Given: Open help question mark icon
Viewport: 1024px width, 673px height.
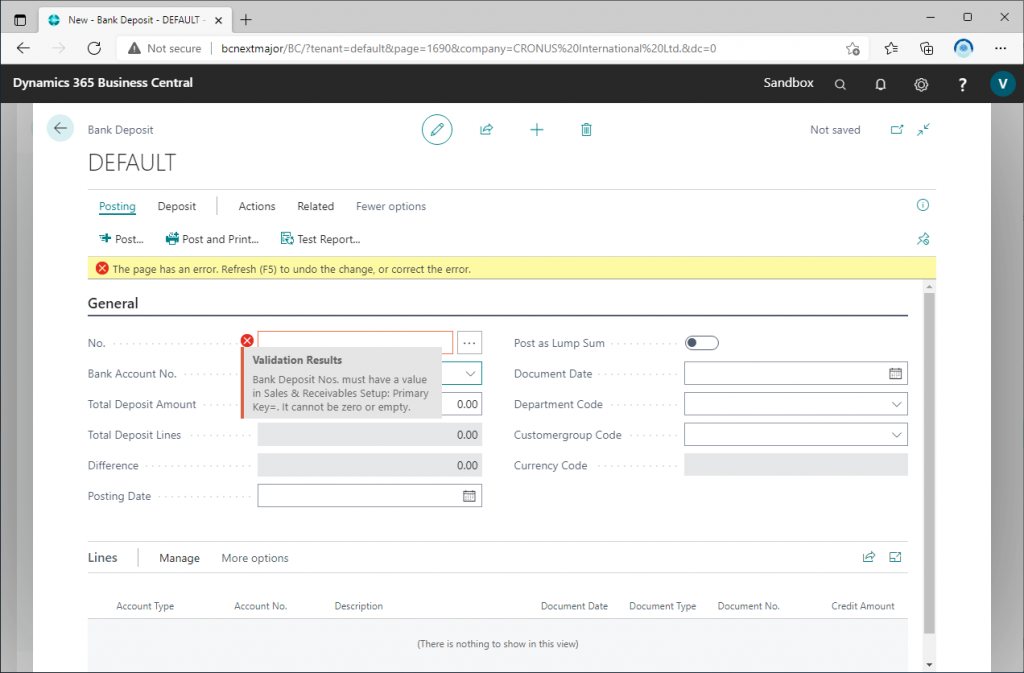Looking at the screenshot, I should pos(962,84).
